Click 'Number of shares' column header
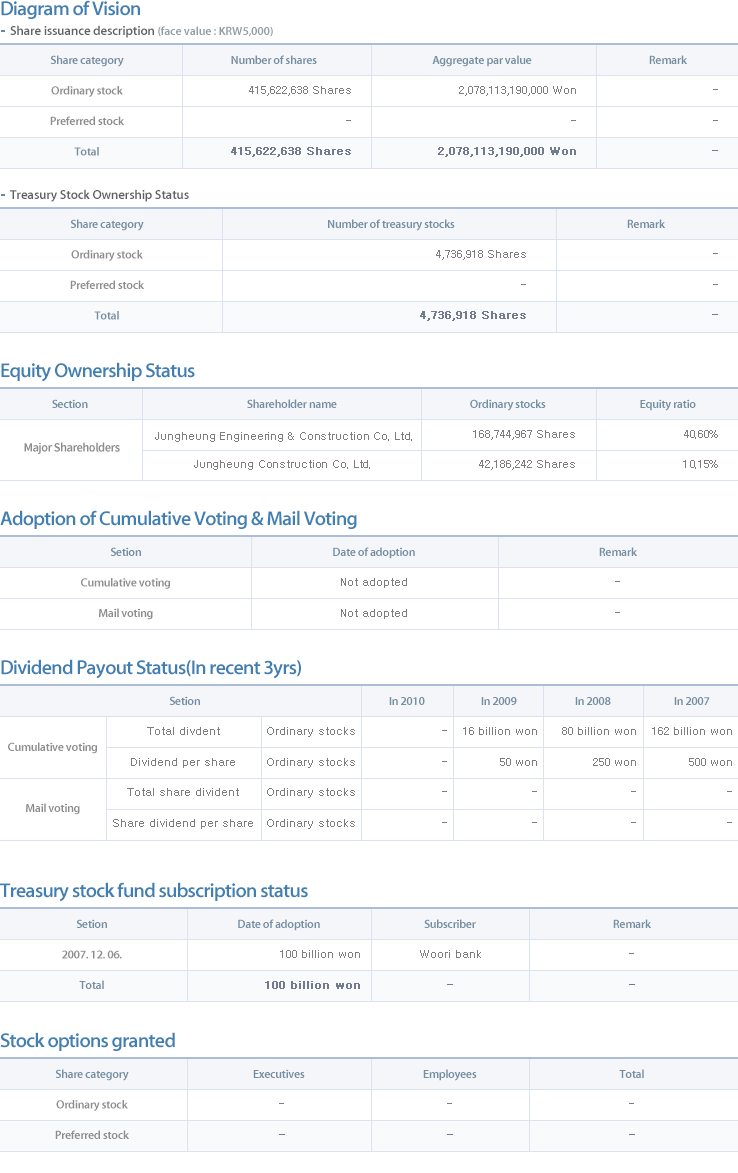 274,60
